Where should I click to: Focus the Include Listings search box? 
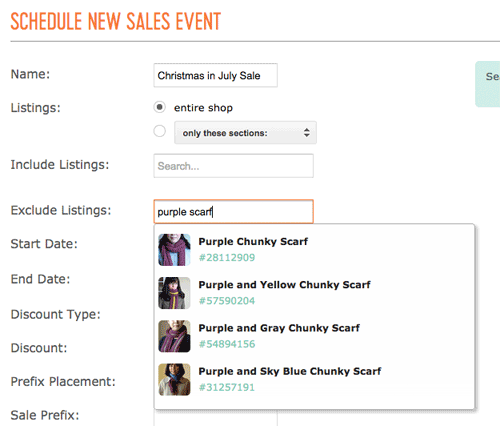233,166
